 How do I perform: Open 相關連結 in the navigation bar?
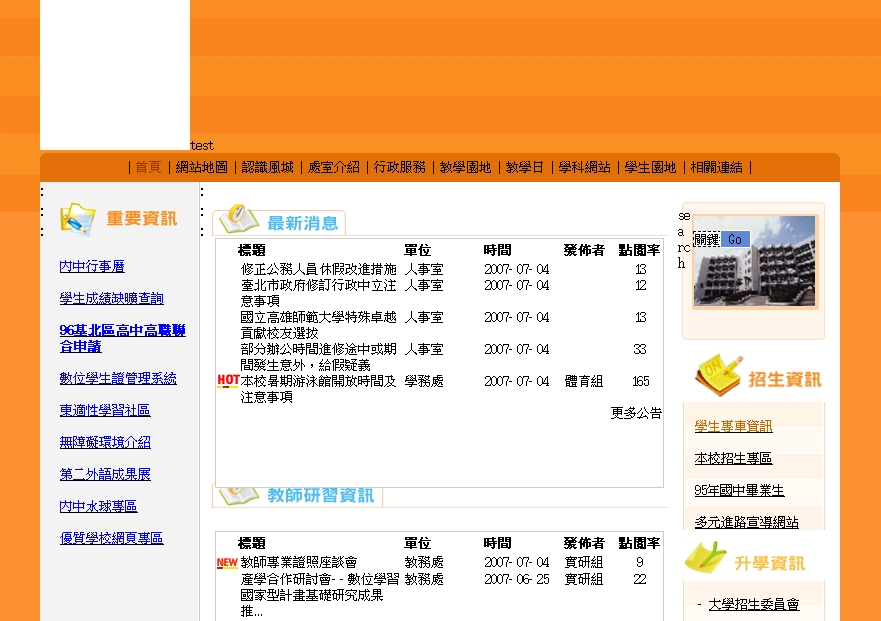click(x=717, y=167)
